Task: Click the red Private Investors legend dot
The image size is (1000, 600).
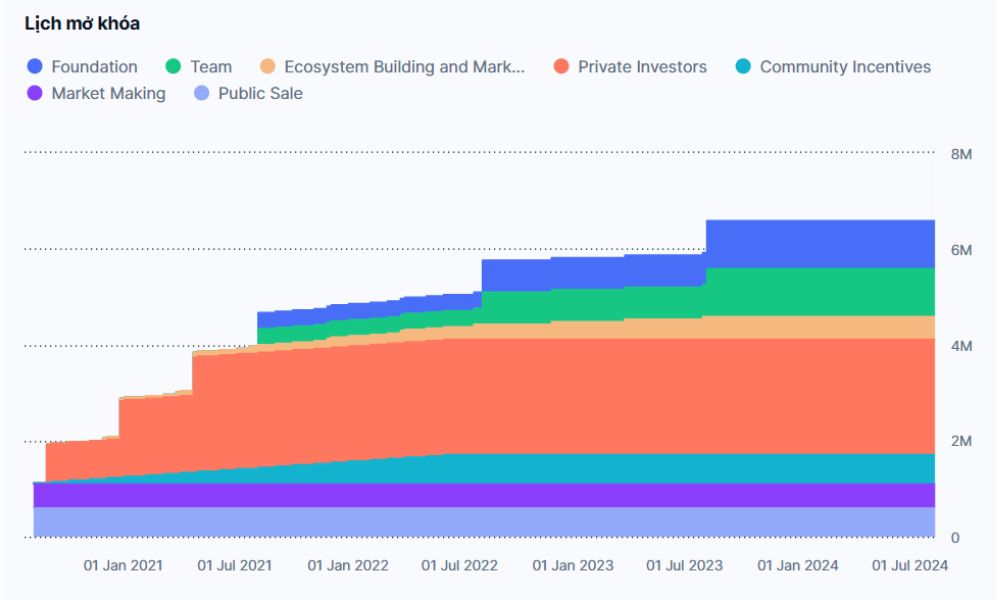Action: 561,67
